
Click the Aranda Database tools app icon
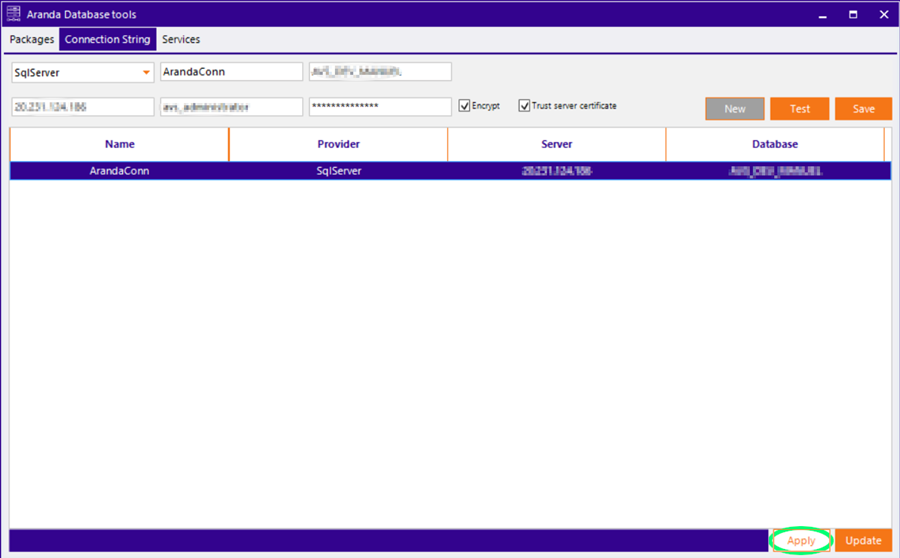point(13,14)
